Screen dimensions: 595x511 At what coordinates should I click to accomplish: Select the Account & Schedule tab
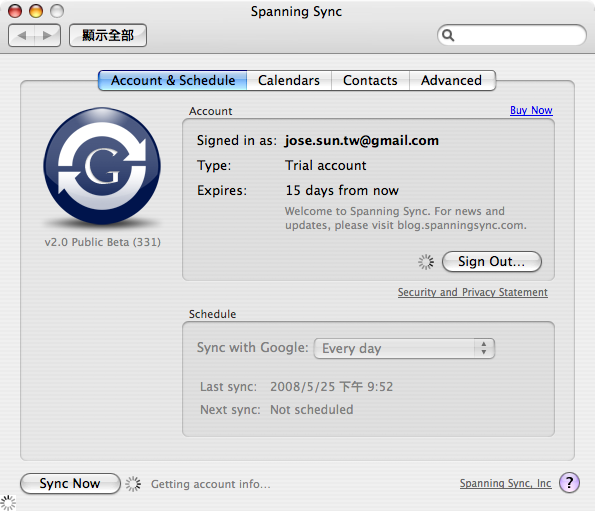pyautogui.click(x=173, y=80)
